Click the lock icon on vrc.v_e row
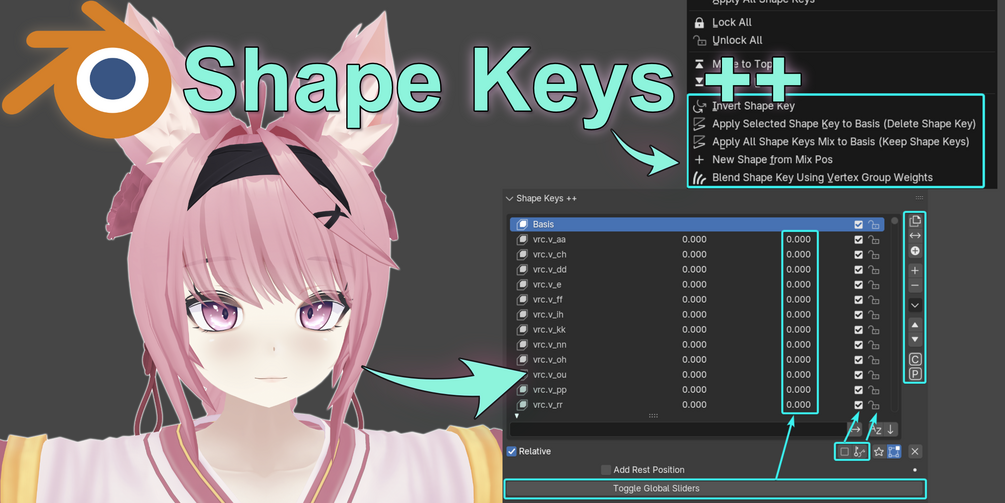 point(874,284)
